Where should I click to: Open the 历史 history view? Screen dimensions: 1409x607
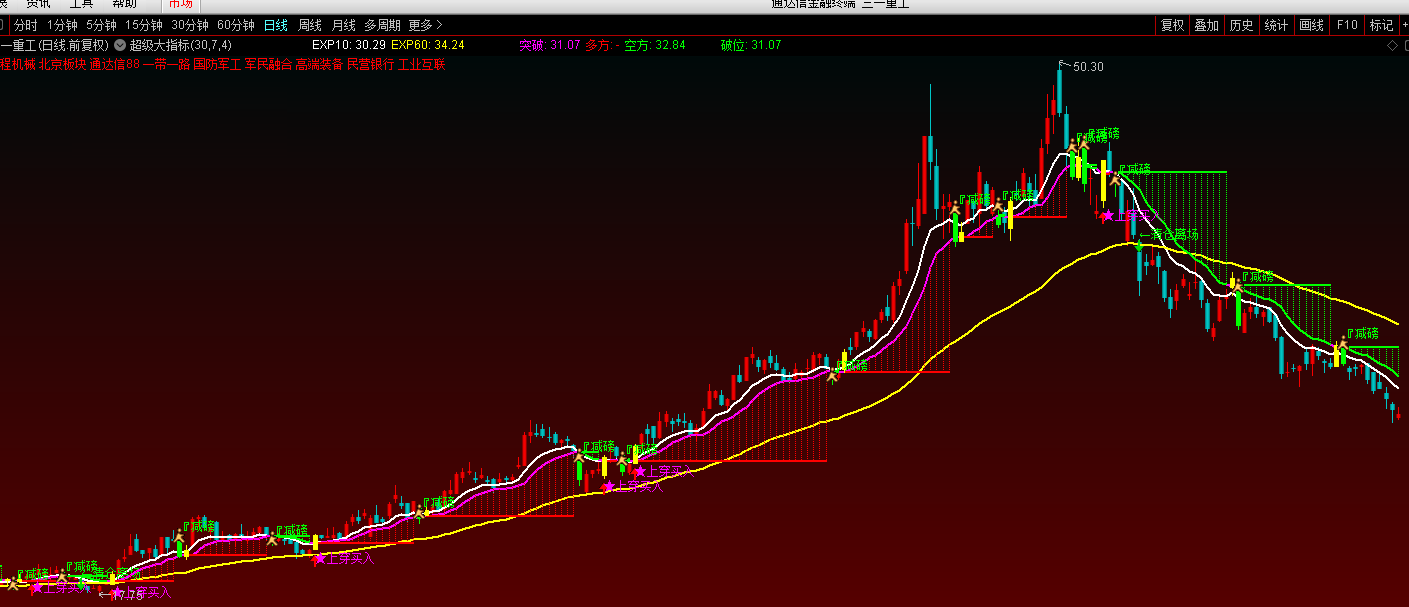click(x=1241, y=25)
